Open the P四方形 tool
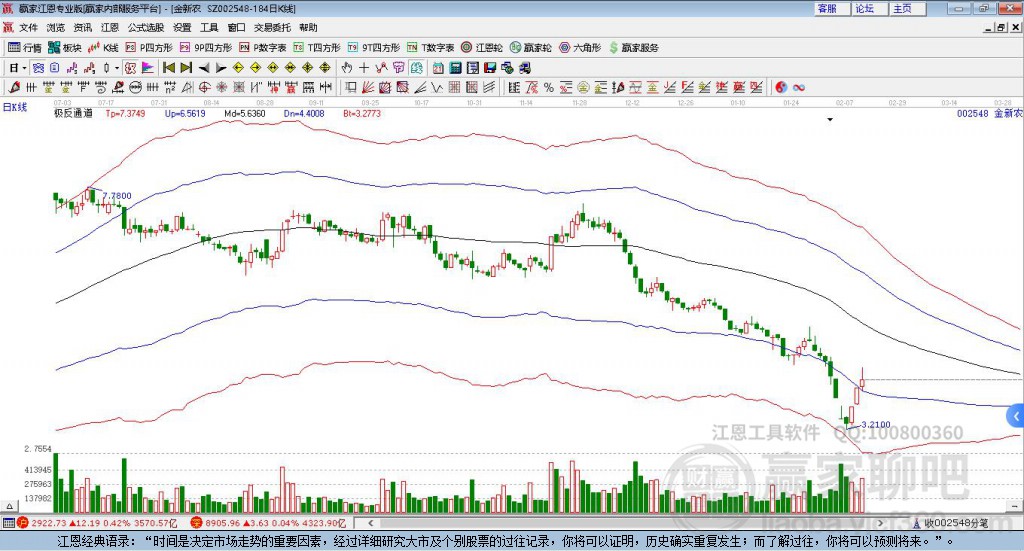Image resolution: width=1024 pixels, height=551 pixels. click(x=149, y=48)
